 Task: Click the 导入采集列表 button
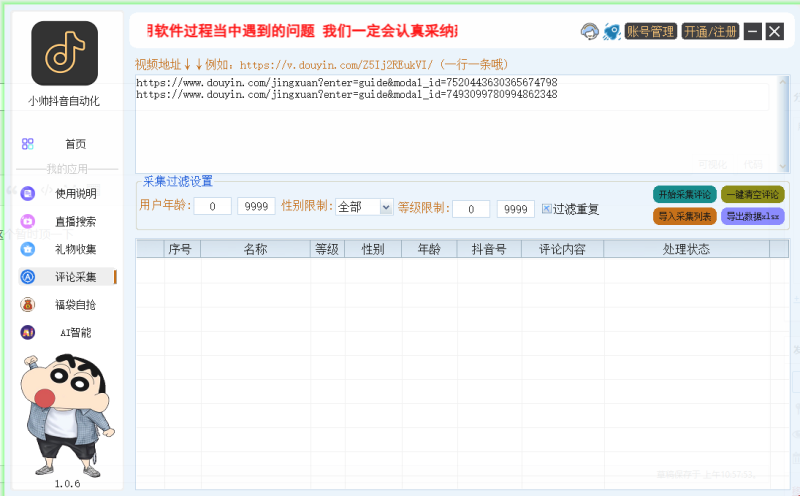tap(684, 216)
